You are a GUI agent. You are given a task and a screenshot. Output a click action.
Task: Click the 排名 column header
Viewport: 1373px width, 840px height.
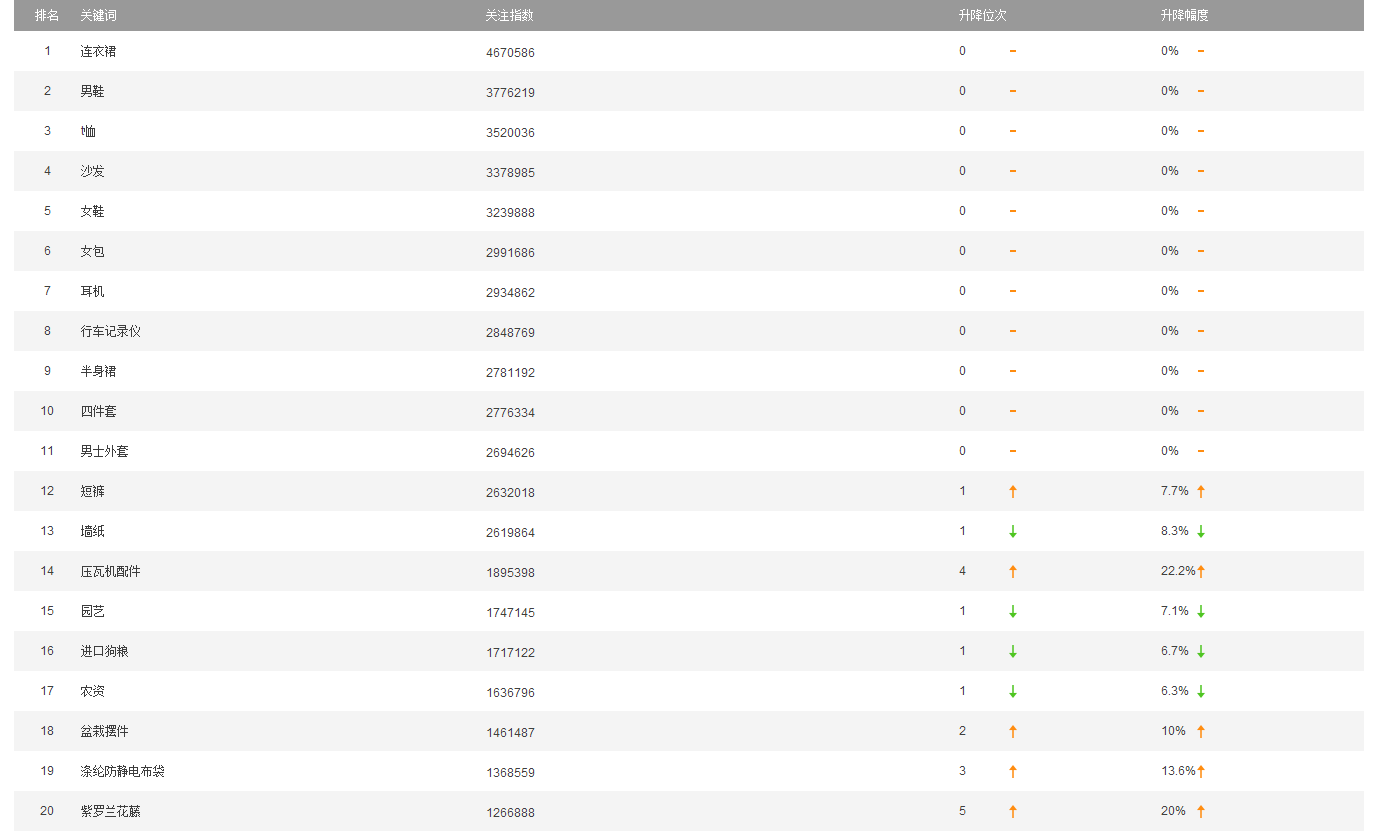pyautogui.click(x=47, y=15)
